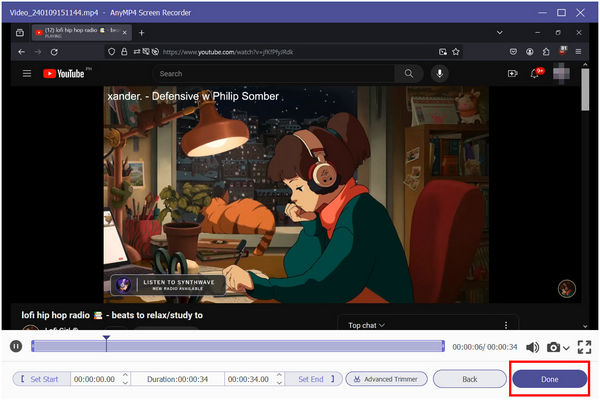Open chat options three-dot menu
Viewport: 600px width, 400px height.
(506, 325)
